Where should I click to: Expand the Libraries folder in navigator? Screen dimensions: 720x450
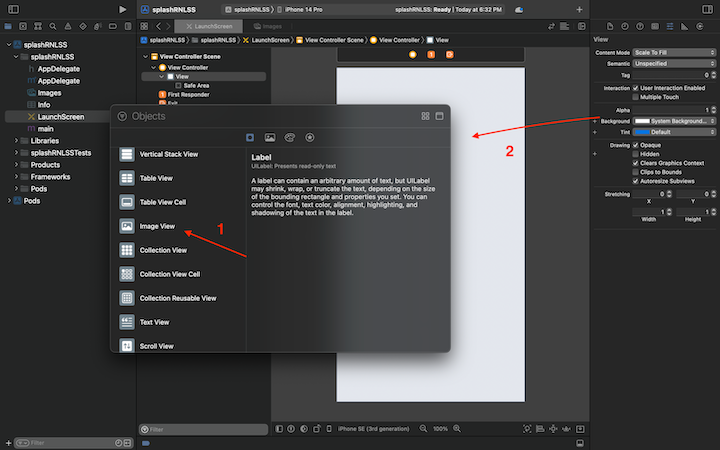click(16, 141)
